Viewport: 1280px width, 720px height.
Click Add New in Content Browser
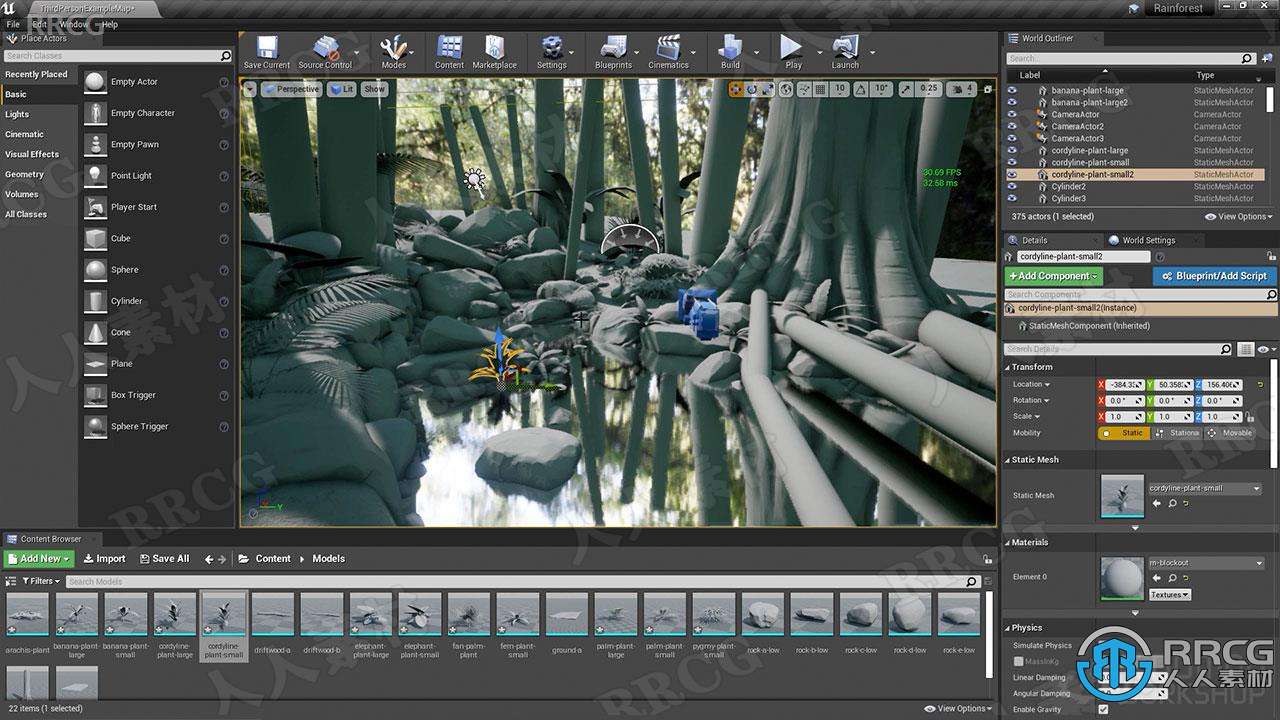point(39,559)
